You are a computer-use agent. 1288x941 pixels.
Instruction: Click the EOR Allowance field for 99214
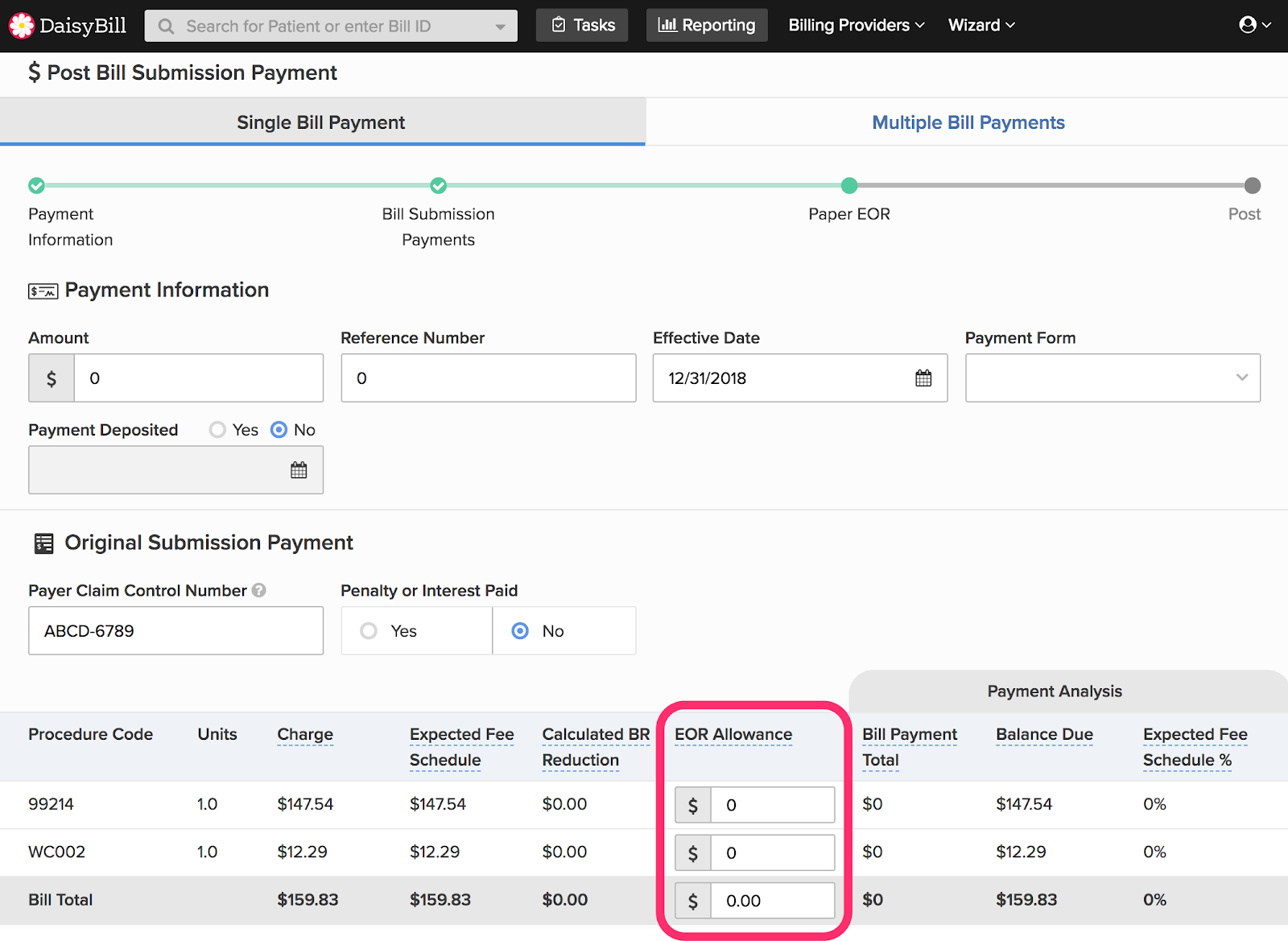[x=772, y=805]
